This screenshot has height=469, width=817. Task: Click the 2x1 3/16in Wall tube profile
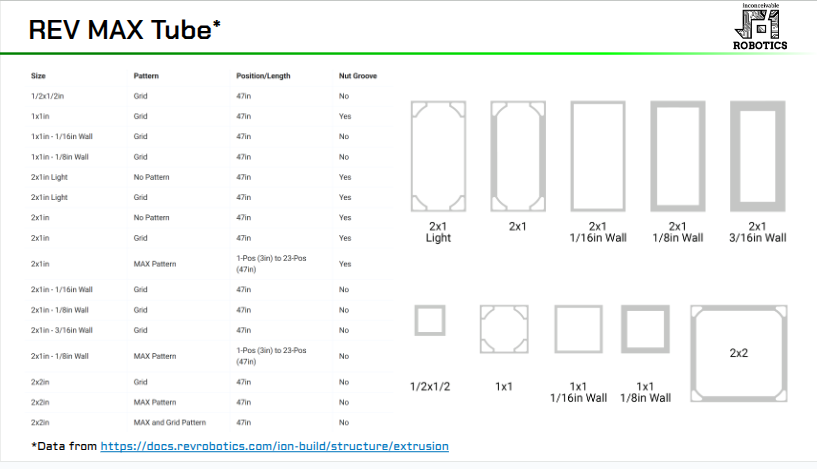757,156
